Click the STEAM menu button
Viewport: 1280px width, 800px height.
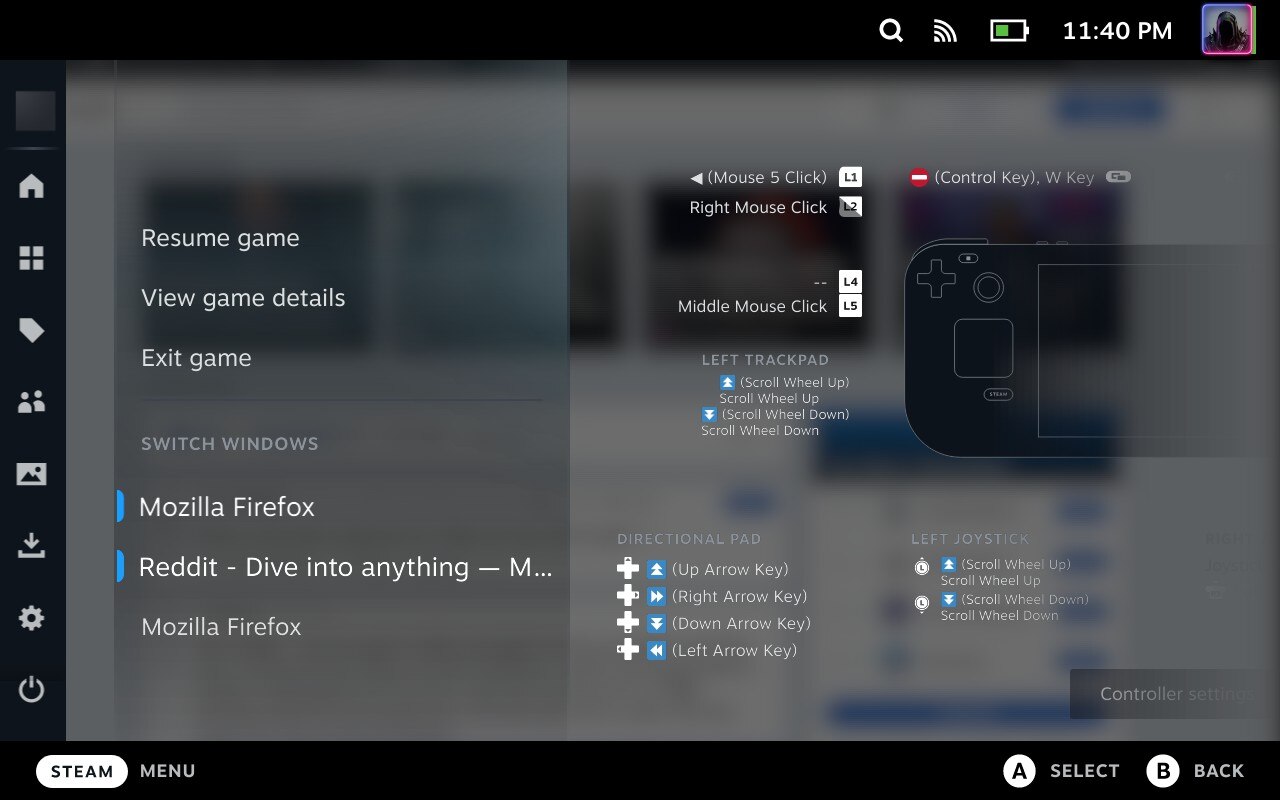82,771
